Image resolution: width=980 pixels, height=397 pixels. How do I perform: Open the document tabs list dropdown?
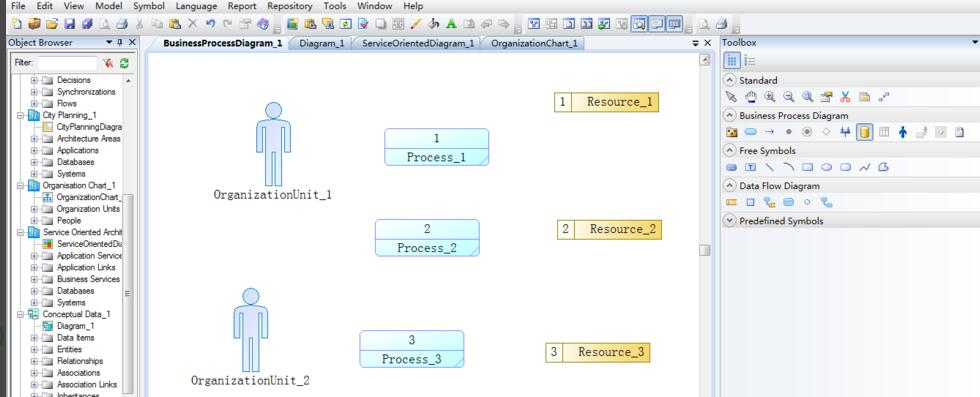pos(696,43)
